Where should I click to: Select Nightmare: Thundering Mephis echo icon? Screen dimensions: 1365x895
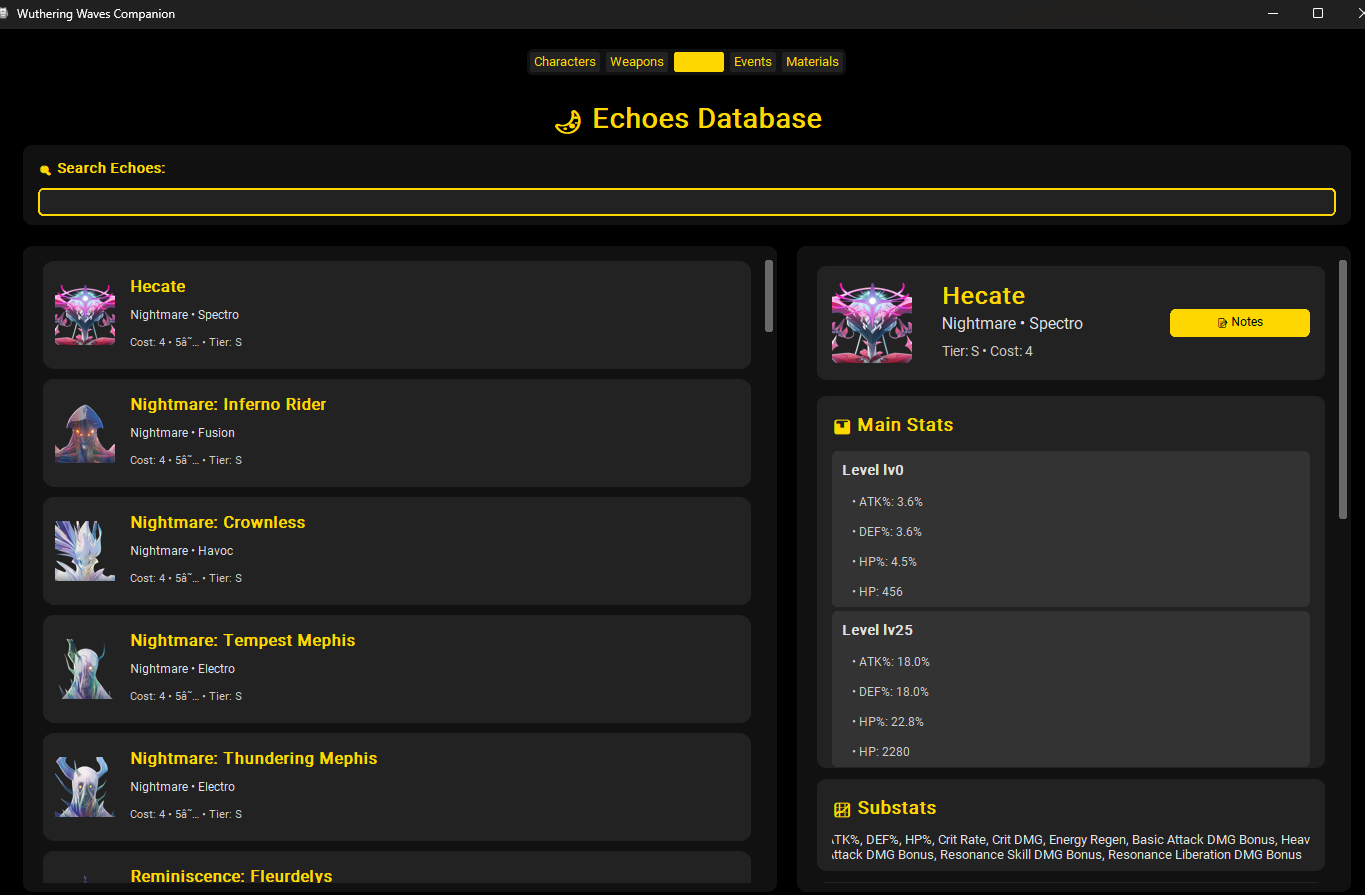[x=85, y=787]
